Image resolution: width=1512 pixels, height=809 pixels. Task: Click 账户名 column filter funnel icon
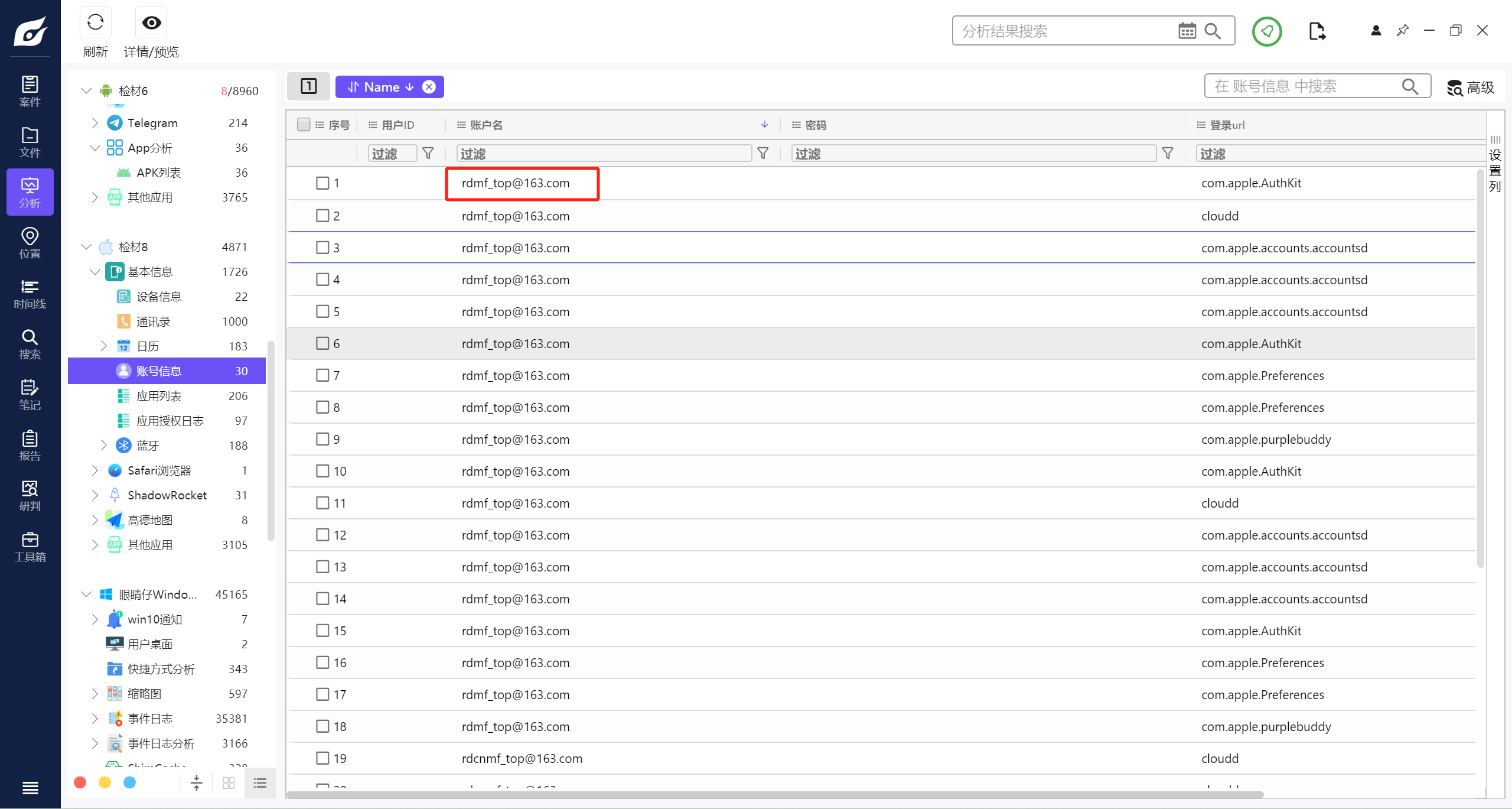pos(762,154)
